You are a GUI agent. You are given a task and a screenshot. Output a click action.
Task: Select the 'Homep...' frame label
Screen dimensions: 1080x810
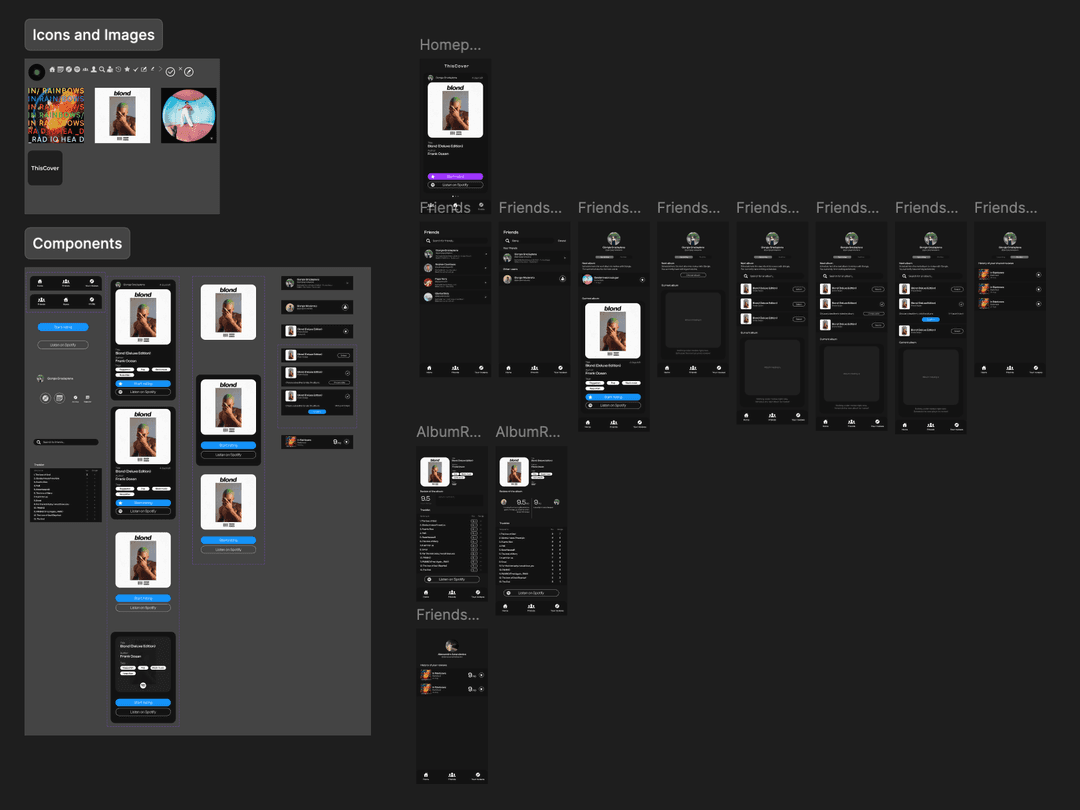pyautogui.click(x=450, y=45)
